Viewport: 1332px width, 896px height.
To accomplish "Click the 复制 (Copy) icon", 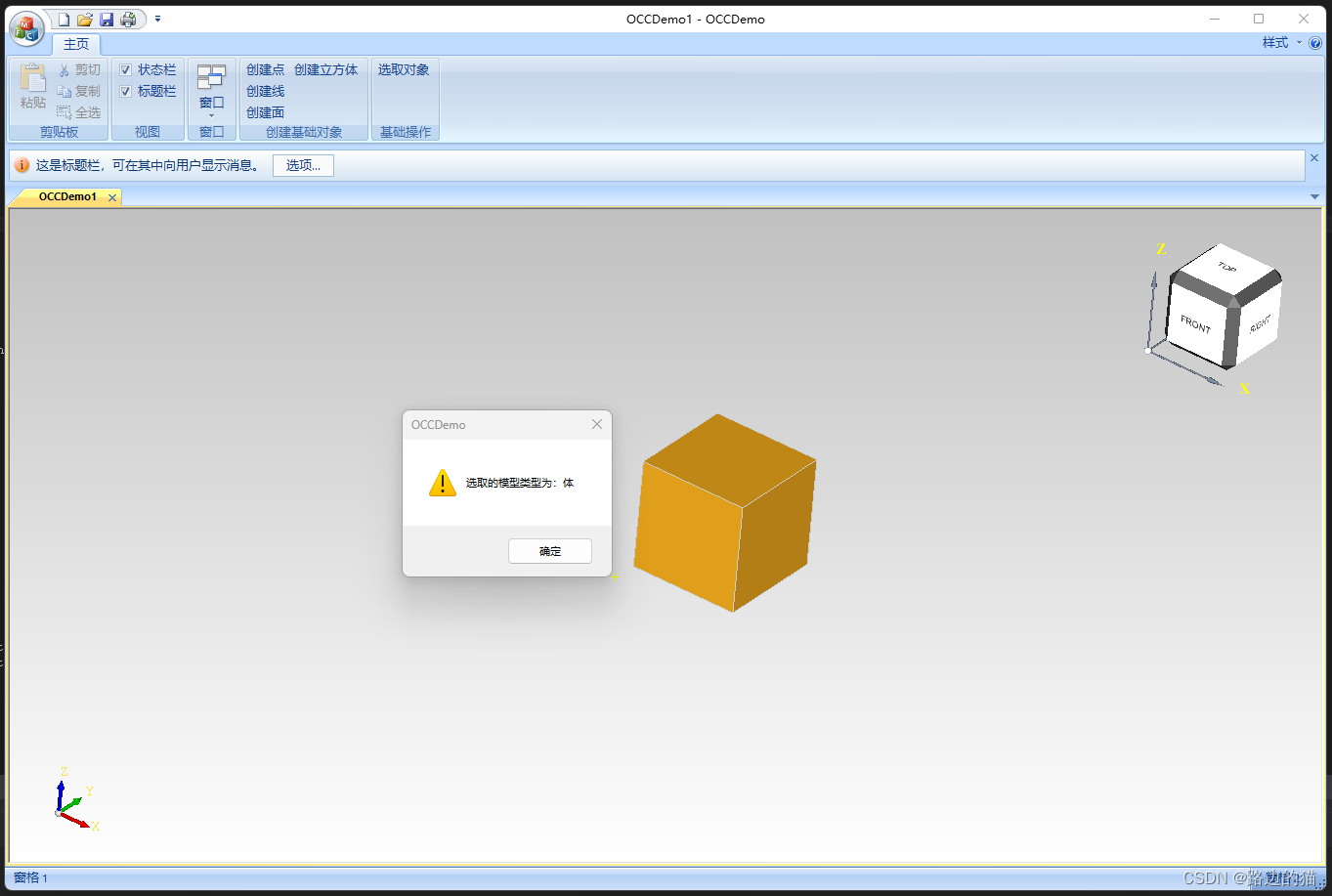I will point(63,91).
